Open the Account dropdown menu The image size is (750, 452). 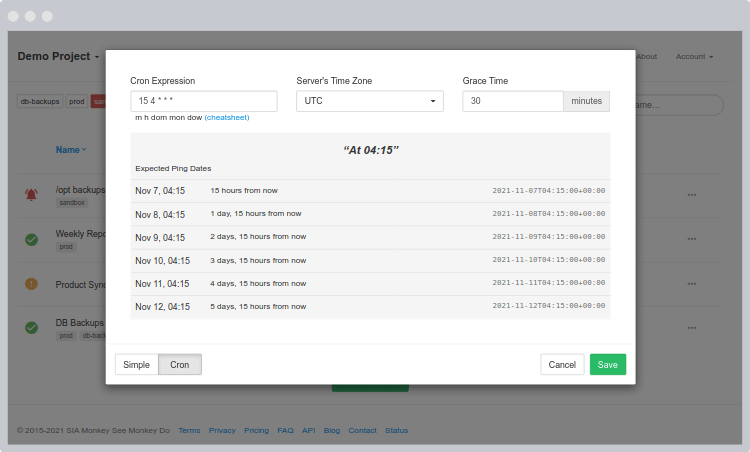(694, 56)
